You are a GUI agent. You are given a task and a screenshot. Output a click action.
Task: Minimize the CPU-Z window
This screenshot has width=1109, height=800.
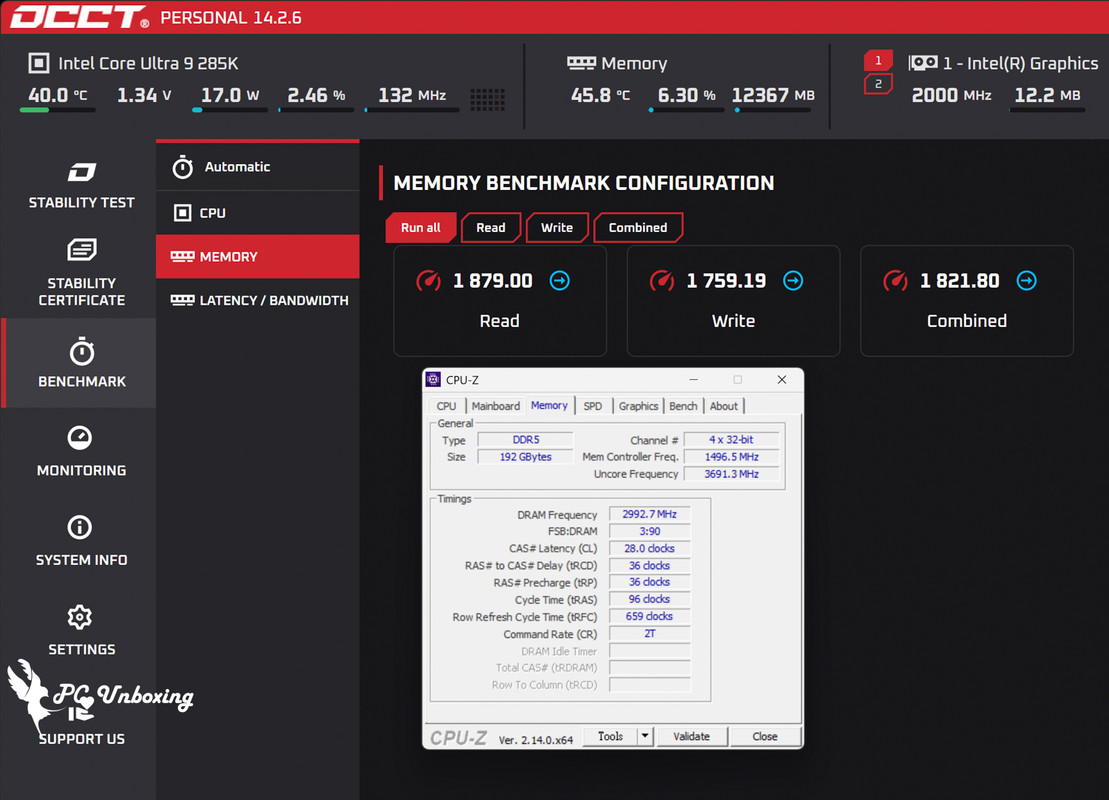[694, 380]
